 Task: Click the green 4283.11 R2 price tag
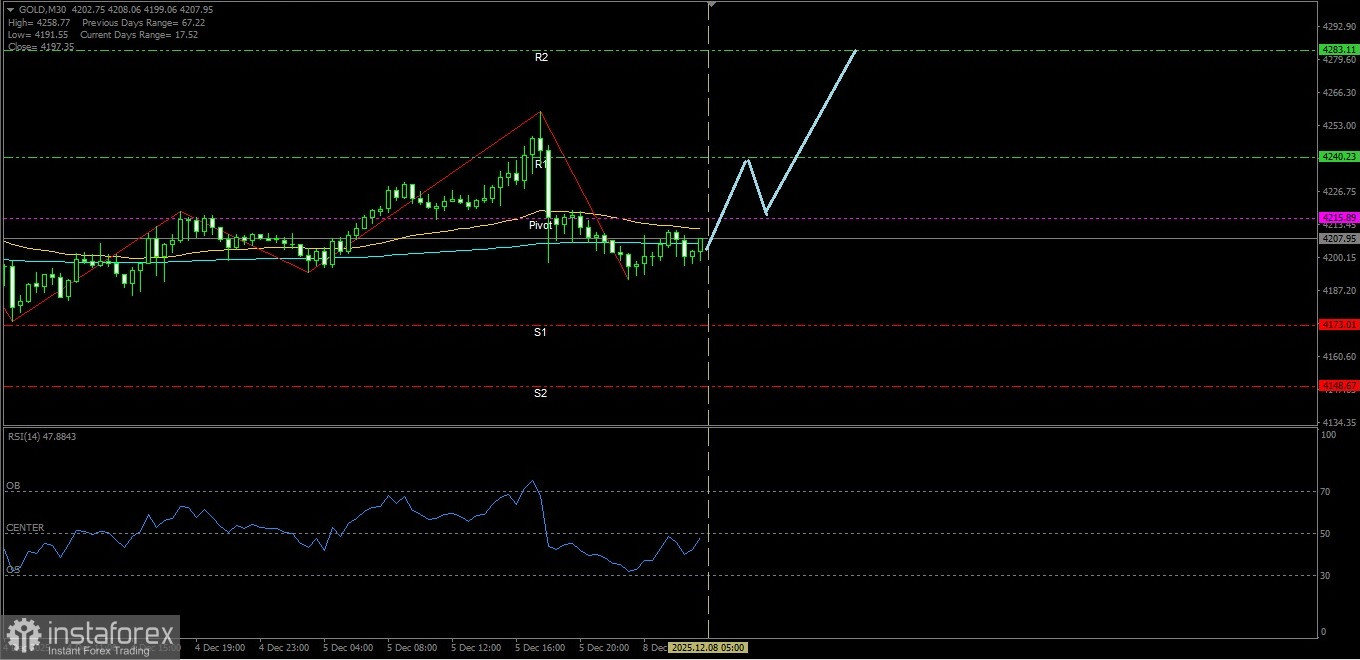click(x=1338, y=50)
